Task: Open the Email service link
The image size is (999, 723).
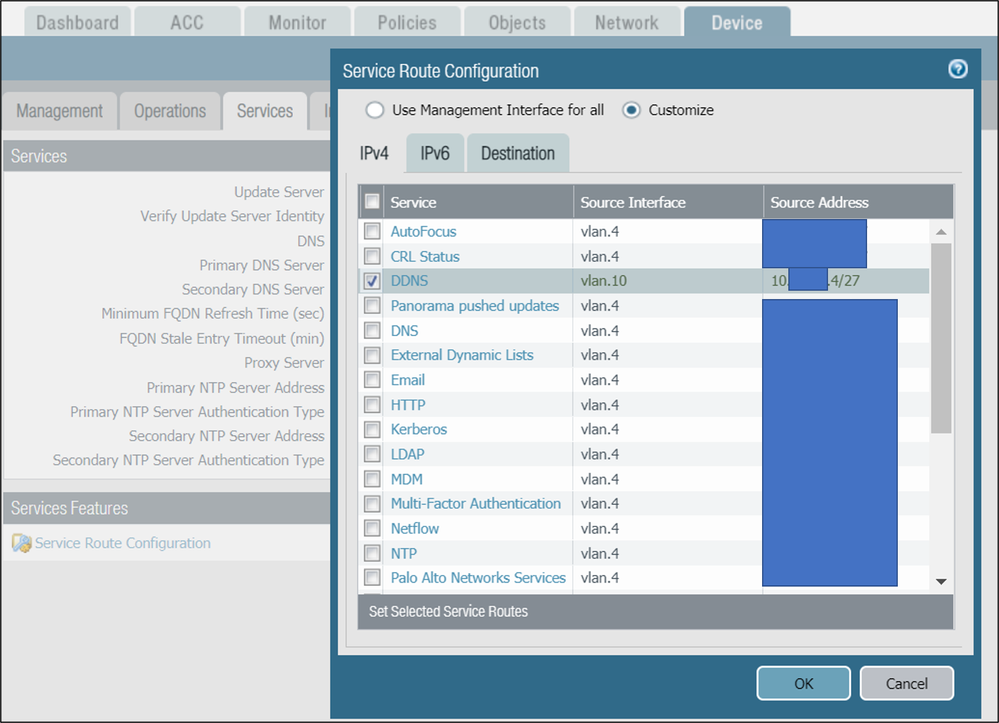Action: point(408,380)
